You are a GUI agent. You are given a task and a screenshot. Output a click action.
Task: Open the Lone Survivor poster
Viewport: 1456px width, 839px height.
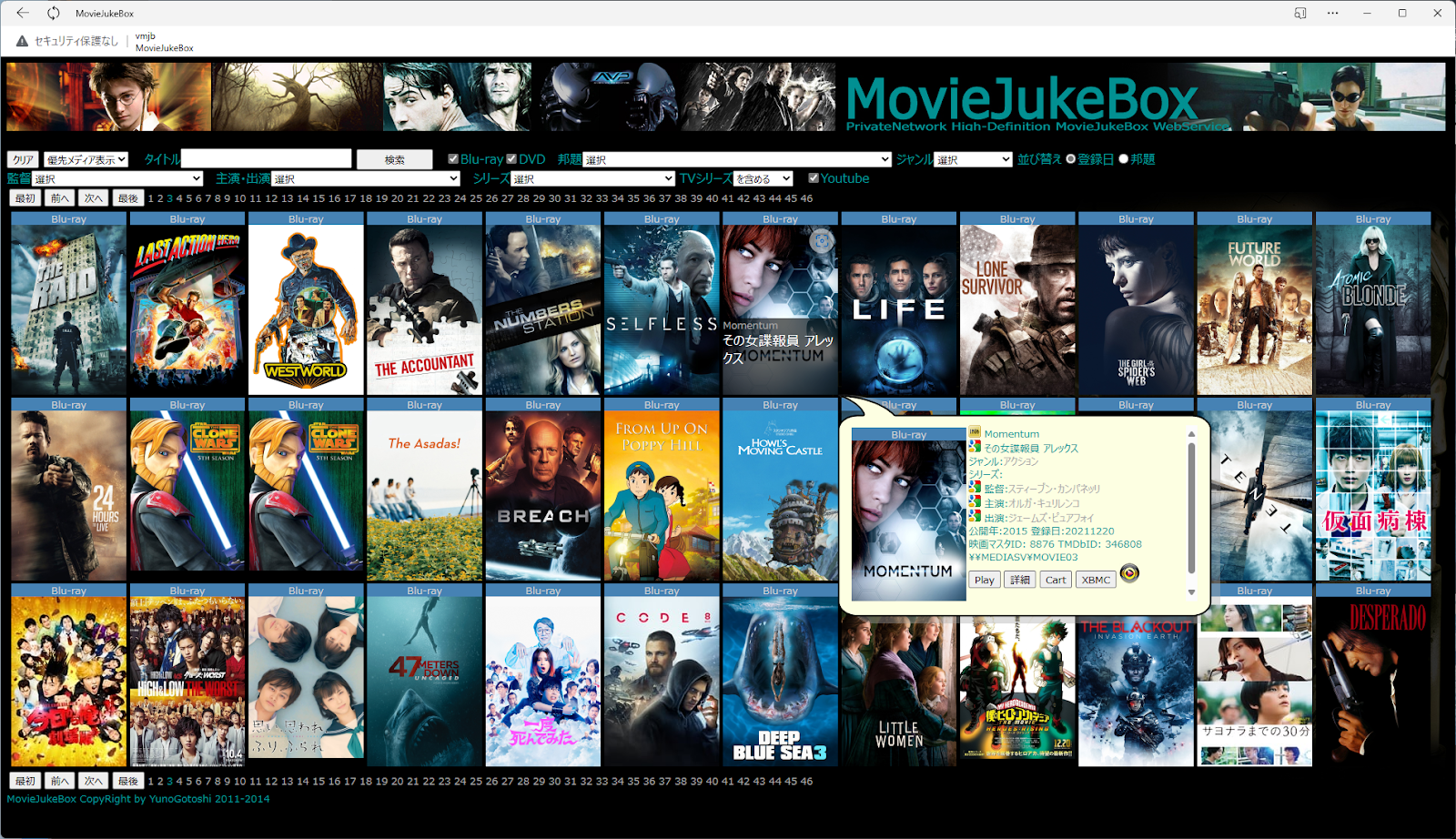1017,309
